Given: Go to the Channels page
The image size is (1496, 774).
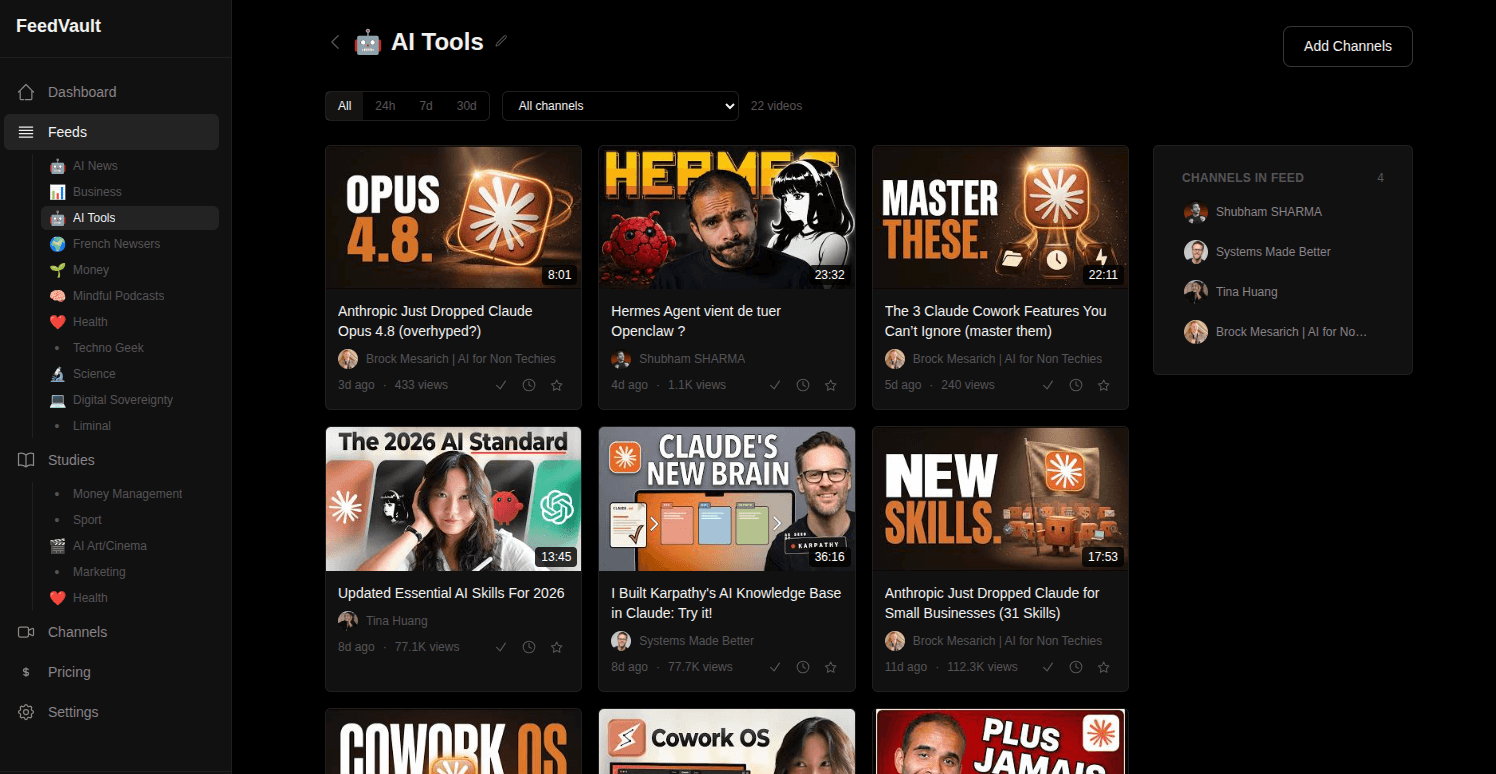Looking at the screenshot, I should point(112,632).
